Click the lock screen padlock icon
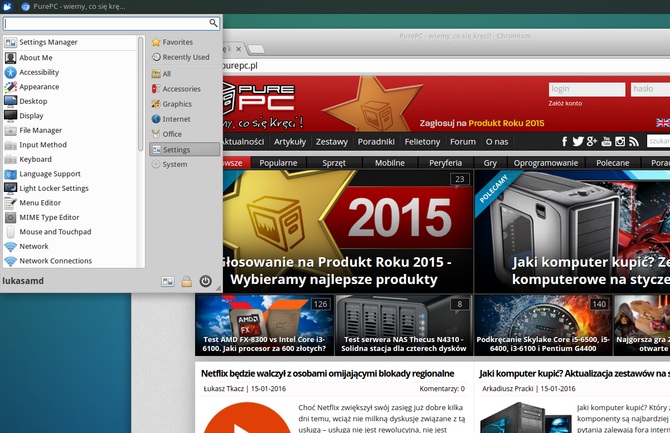 [186, 281]
